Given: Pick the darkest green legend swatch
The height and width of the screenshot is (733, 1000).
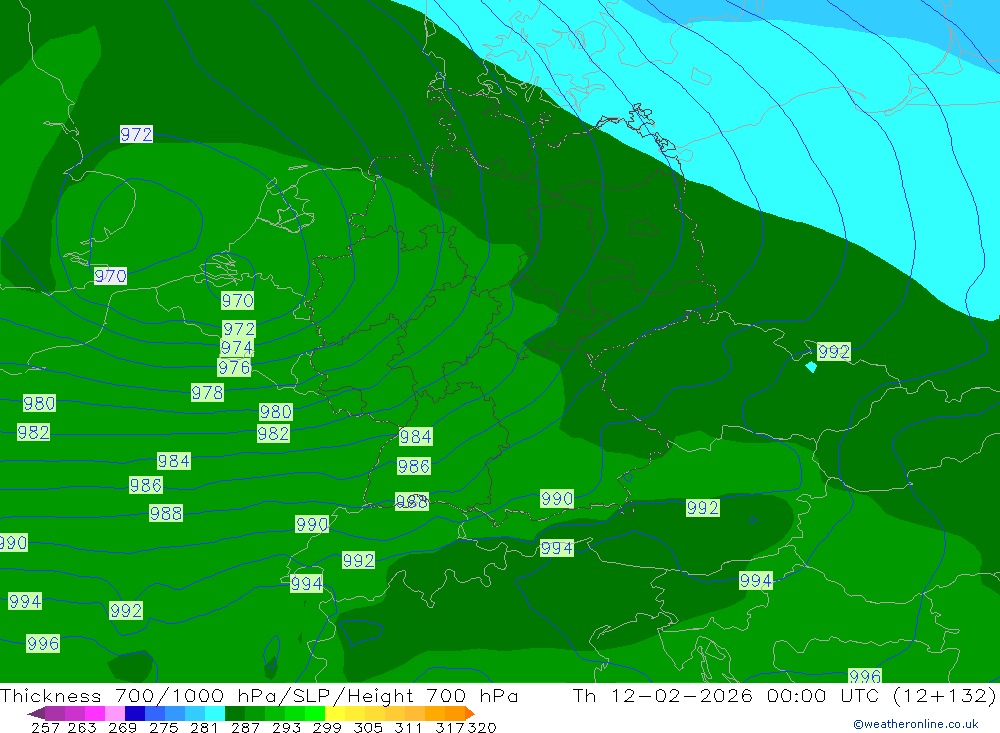Looking at the screenshot, I should click(x=235, y=713).
